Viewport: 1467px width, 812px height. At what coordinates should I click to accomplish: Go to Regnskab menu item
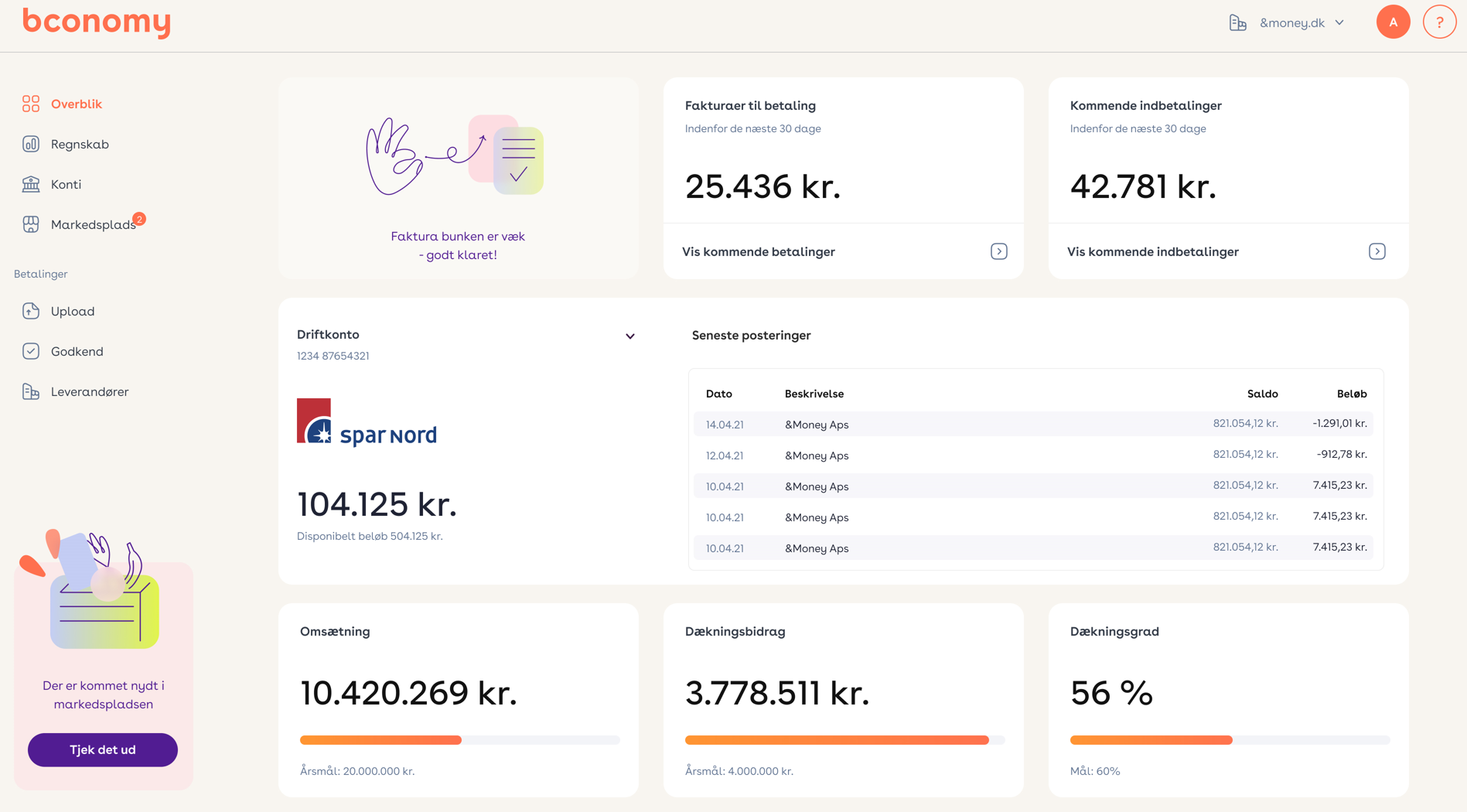tap(80, 144)
